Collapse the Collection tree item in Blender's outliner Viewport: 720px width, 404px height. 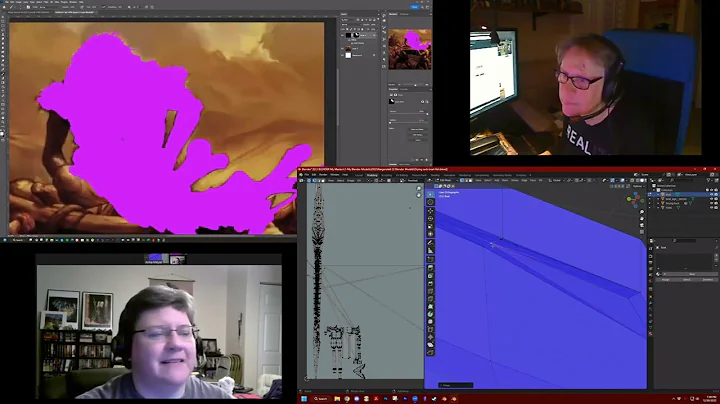point(654,190)
